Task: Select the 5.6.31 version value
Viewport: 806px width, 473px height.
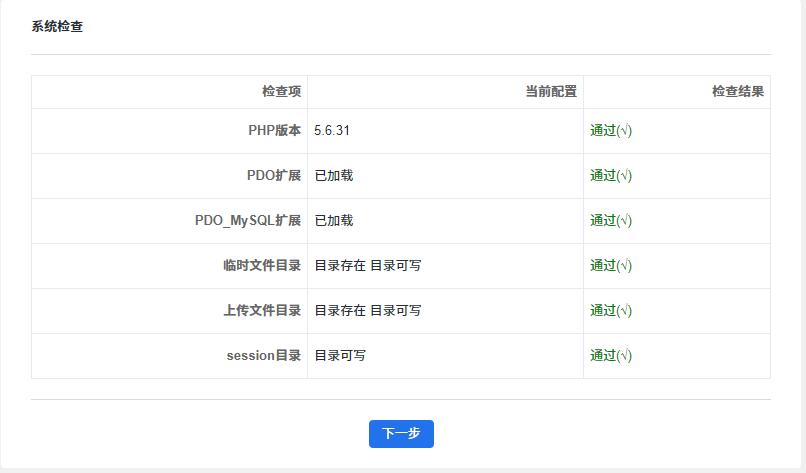Action: (x=332, y=131)
